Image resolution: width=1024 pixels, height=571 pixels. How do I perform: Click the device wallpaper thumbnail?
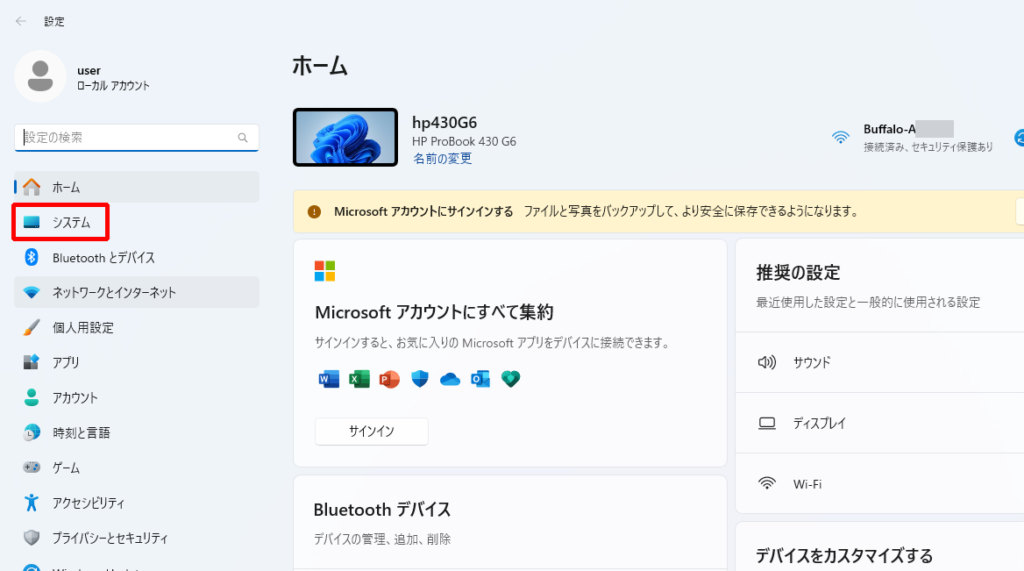(345, 137)
